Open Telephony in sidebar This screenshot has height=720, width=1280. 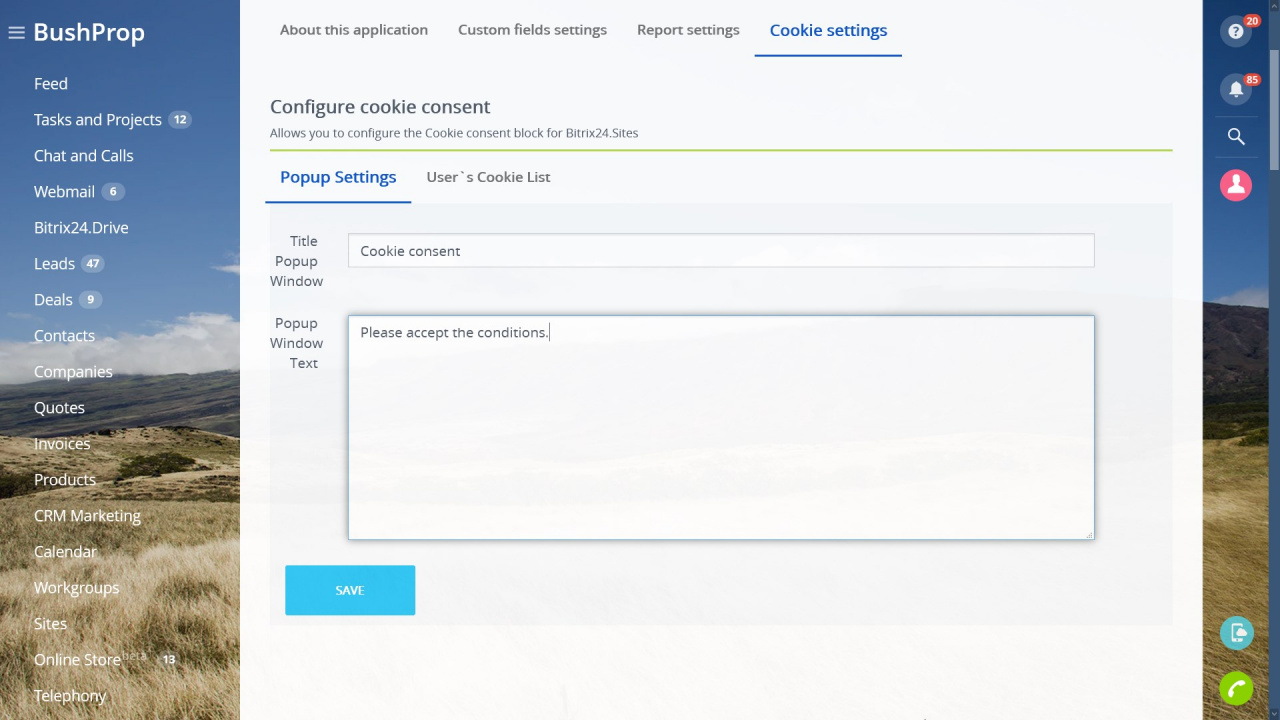[70, 696]
